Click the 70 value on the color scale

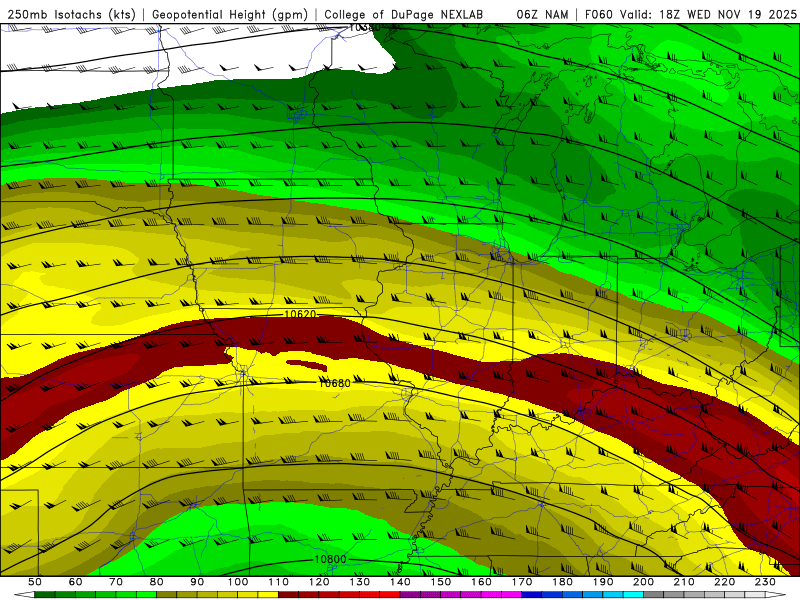coord(116,582)
